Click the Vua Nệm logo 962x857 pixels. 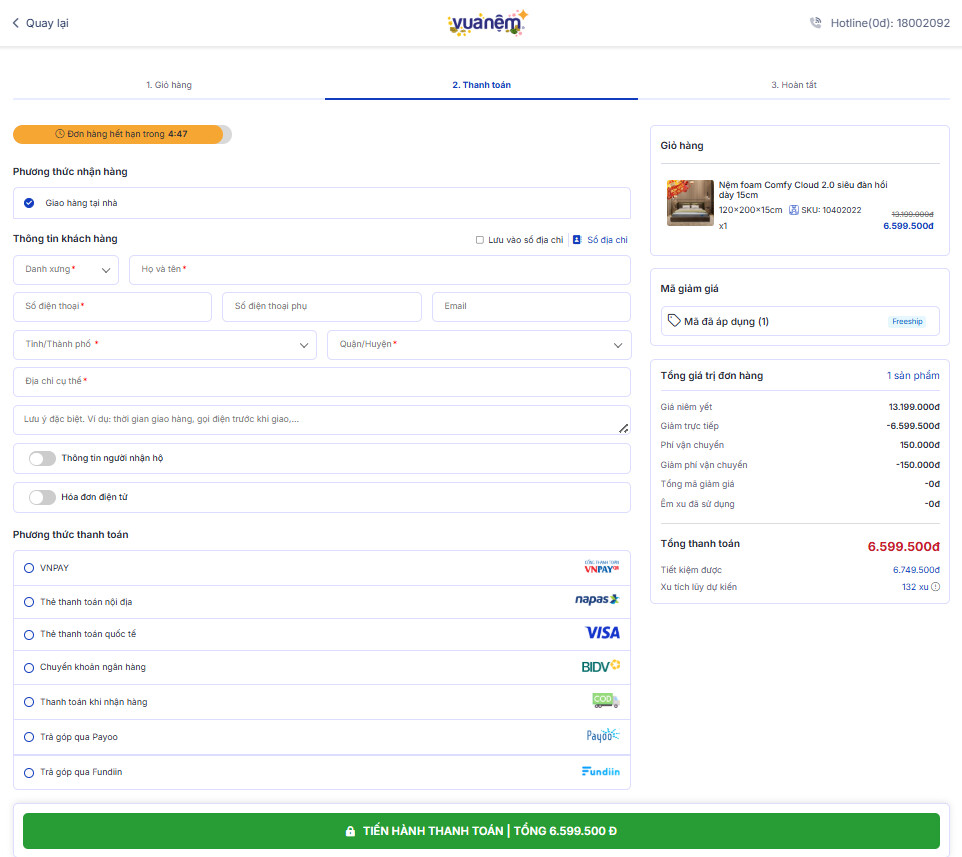[487, 23]
